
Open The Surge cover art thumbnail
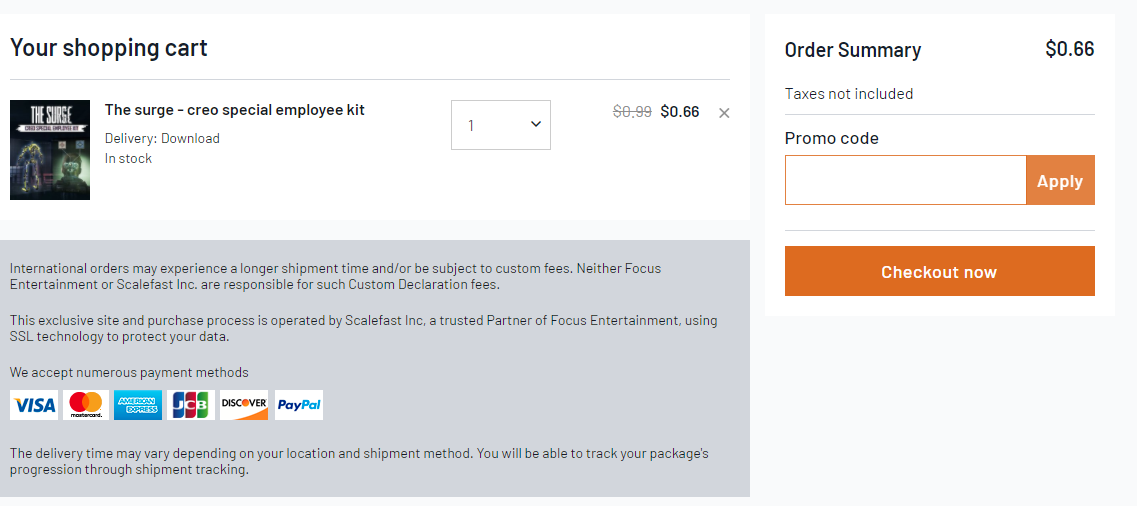pyautogui.click(x=50, y=150)
